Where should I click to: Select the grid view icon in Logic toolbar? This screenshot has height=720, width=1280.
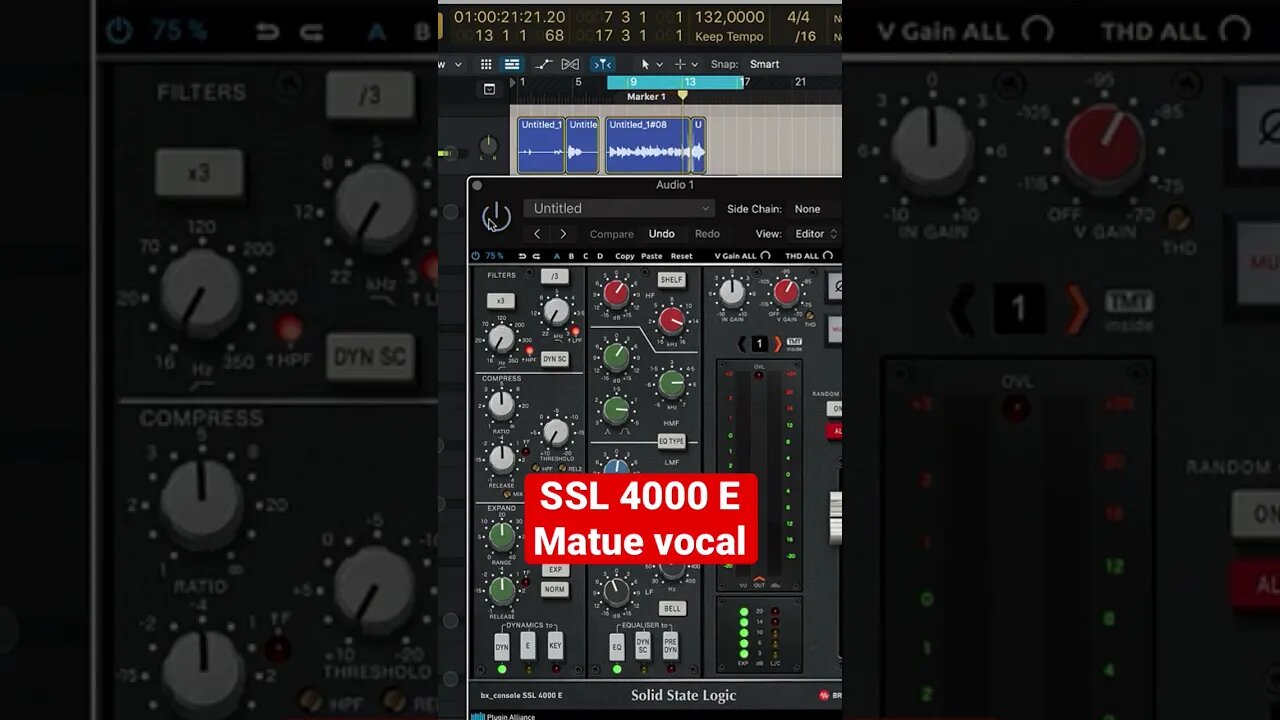pyautogui.click(x=486, y=64)
